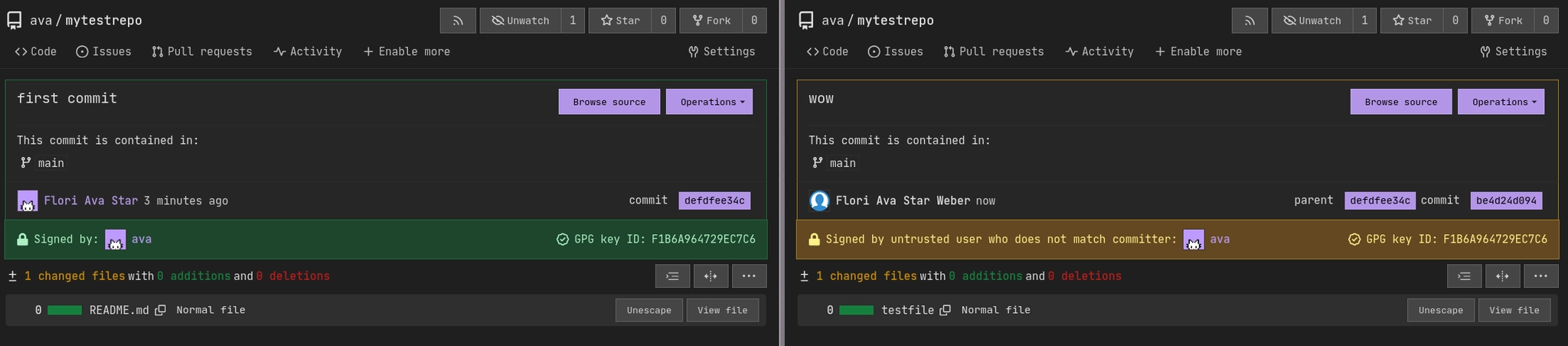
Task: Open Settings tab in left panel
Action: [722, 51]
